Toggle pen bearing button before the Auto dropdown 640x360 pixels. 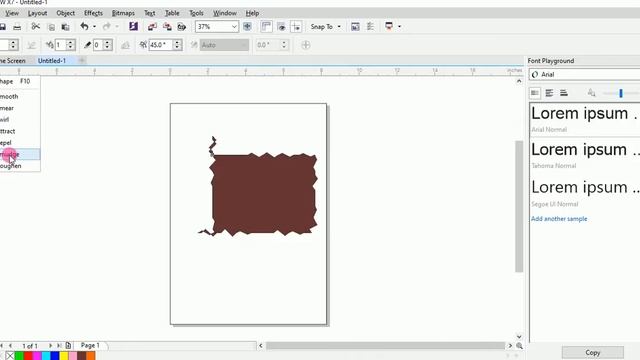[x=194, y=45]
